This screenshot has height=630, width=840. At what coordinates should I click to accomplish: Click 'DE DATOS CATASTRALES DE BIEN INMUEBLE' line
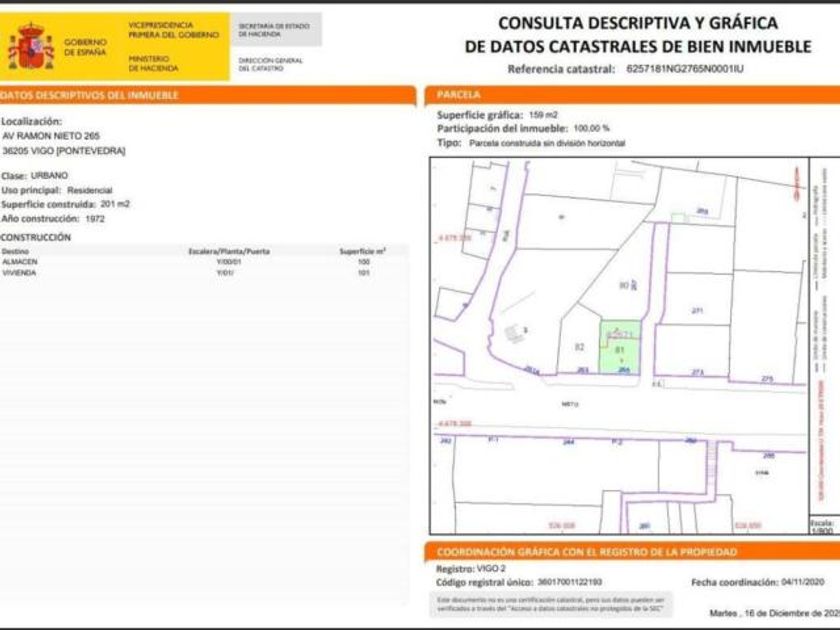(x=638, y=47)
